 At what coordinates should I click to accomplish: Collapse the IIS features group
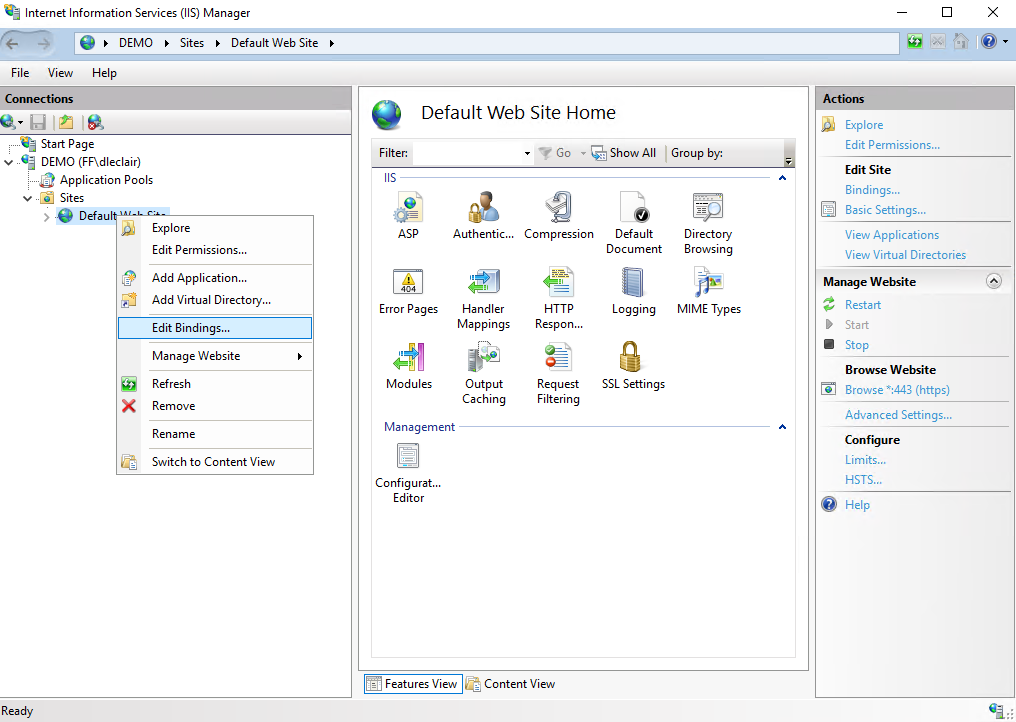point(782,178)
